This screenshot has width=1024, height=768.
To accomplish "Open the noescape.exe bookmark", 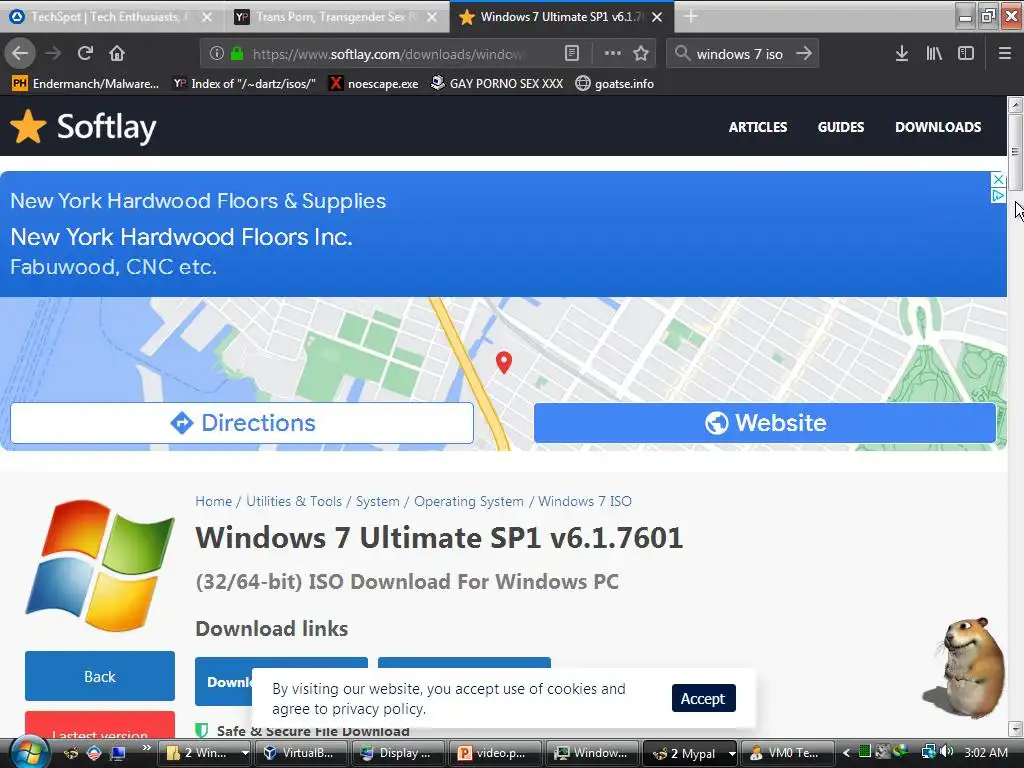I will click(x=373, y=84).
